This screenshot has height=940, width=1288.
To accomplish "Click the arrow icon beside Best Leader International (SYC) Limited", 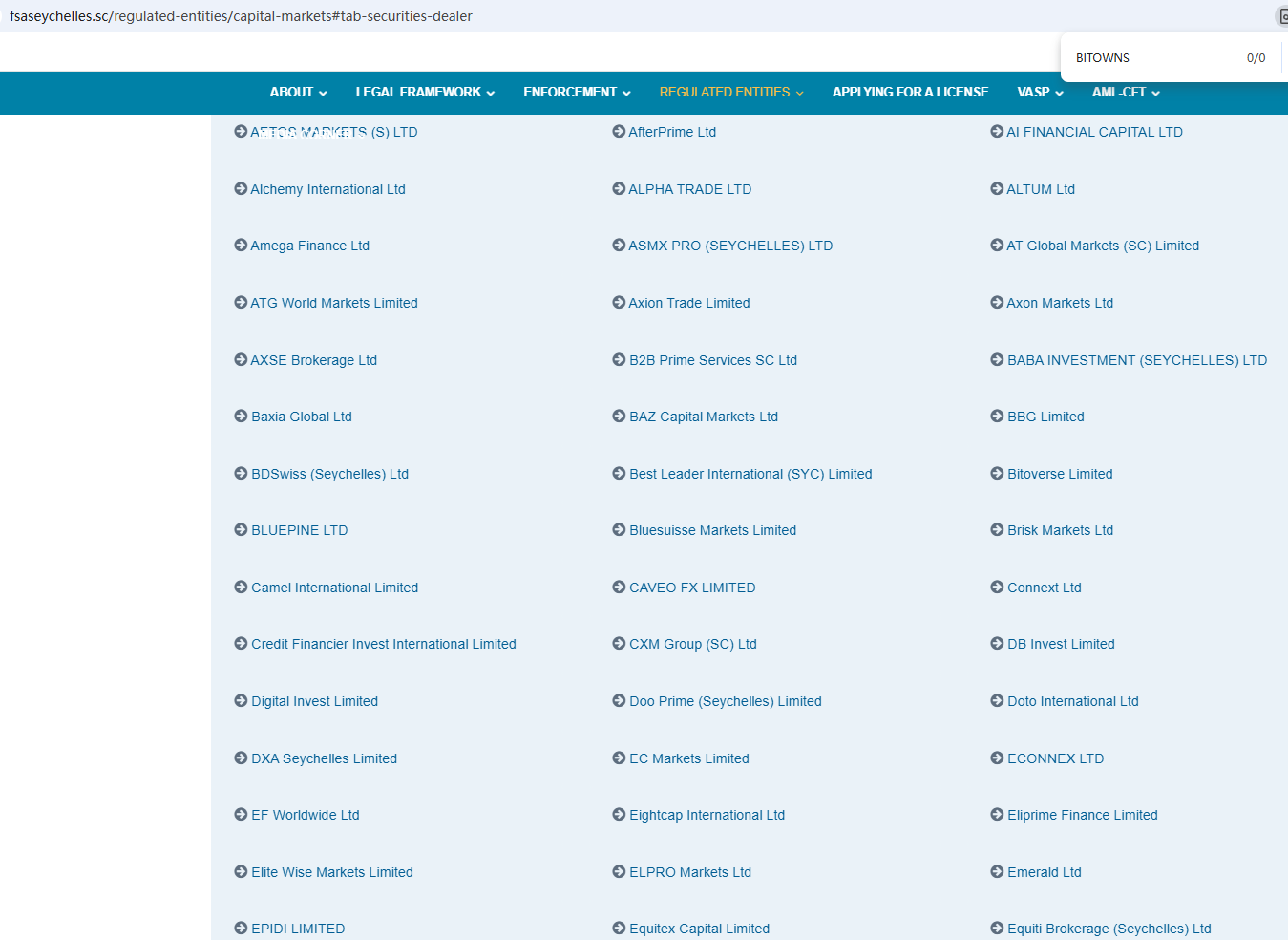I will (x=619, y=474).
